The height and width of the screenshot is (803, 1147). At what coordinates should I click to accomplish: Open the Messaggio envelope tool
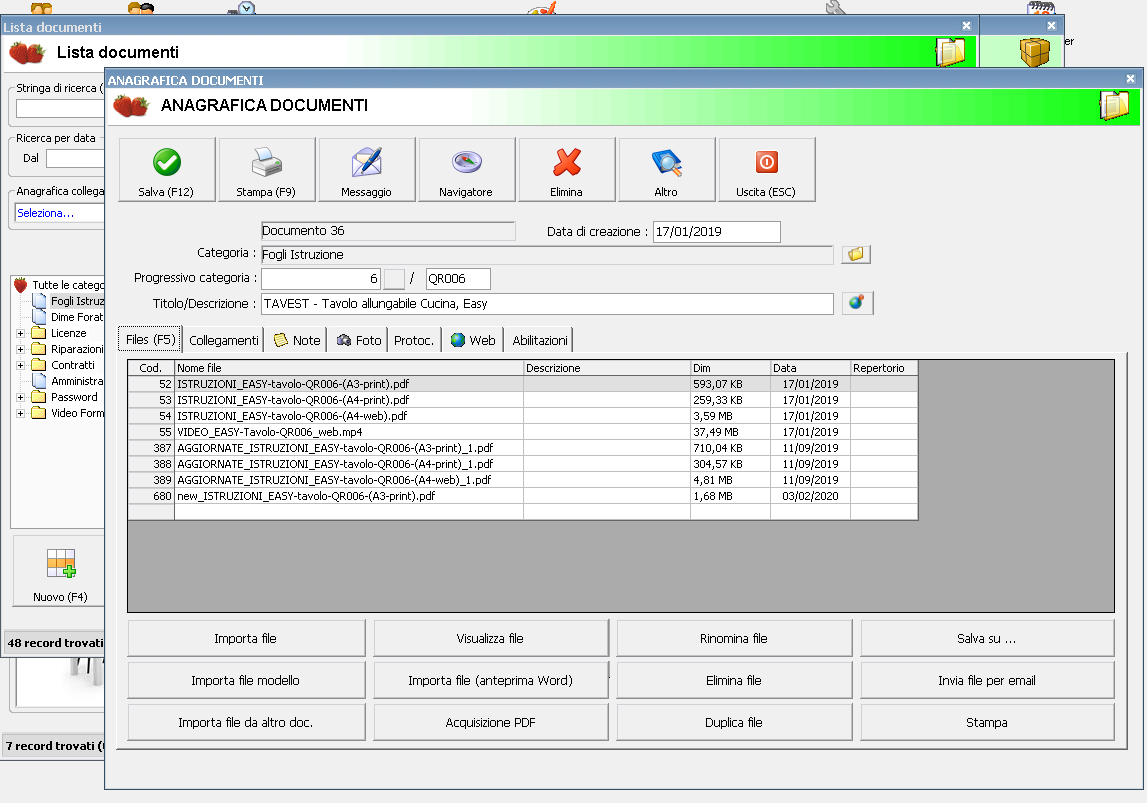click(367, 170)
